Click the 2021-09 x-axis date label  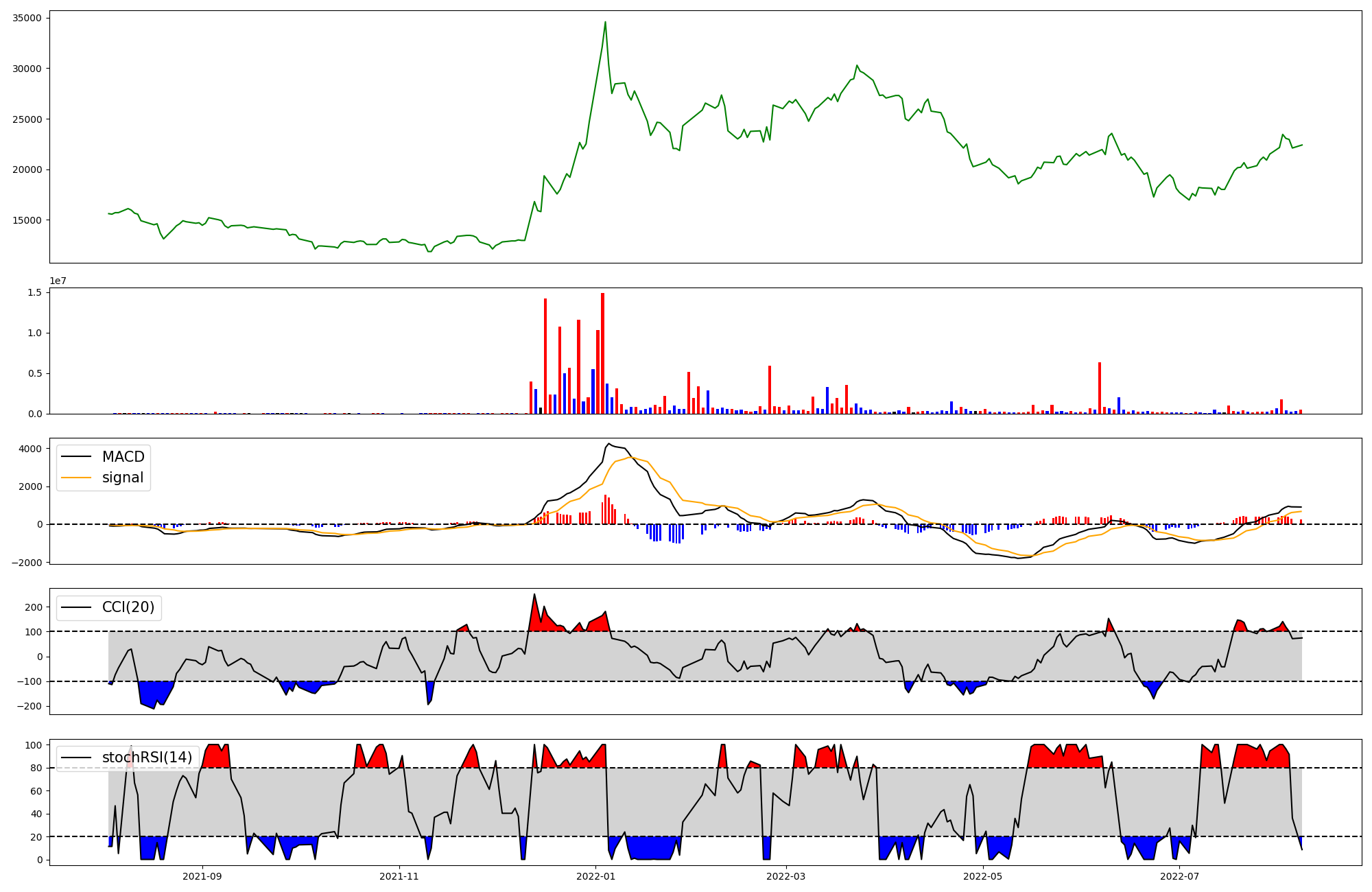click(202, 876)
